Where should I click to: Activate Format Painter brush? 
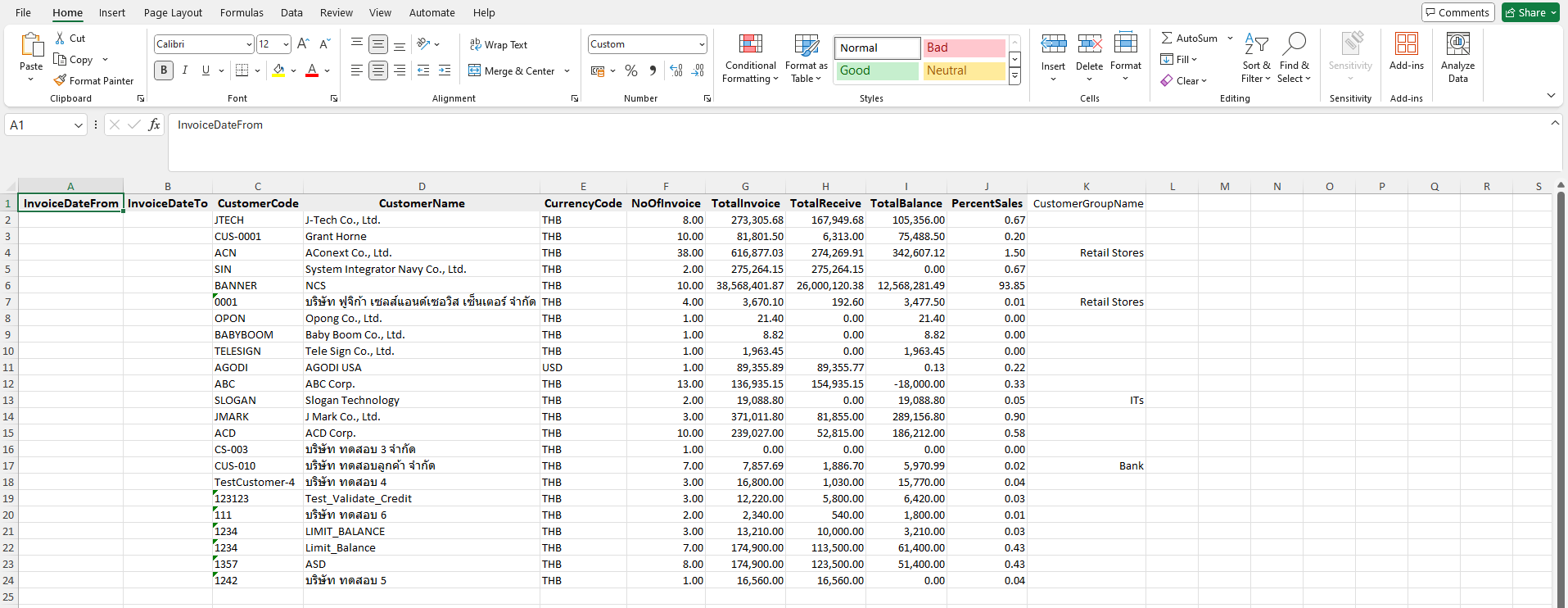pos(60,80)
